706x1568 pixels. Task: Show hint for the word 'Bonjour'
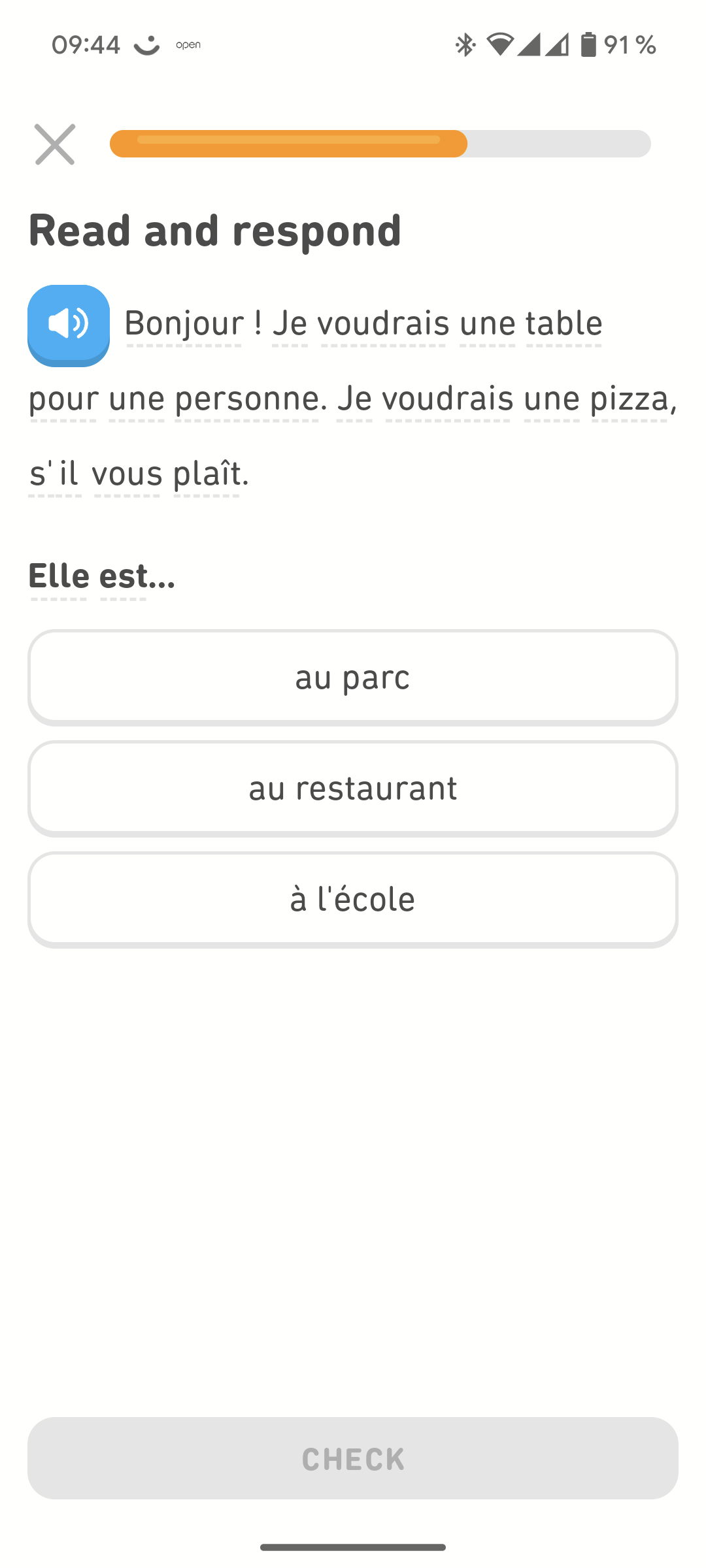[184, 324]
